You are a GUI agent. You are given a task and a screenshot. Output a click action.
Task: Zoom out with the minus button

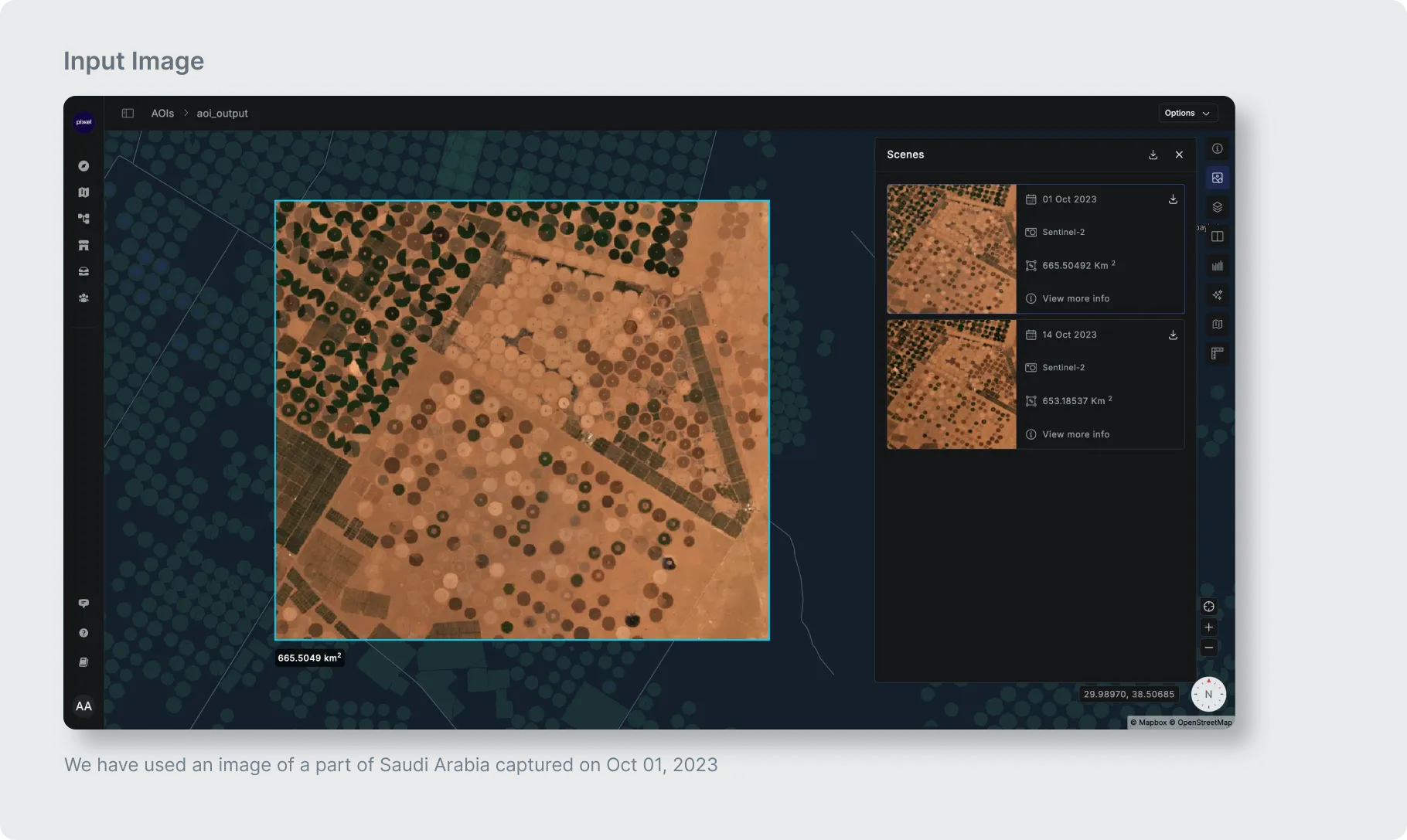[x=1209, y=648]
